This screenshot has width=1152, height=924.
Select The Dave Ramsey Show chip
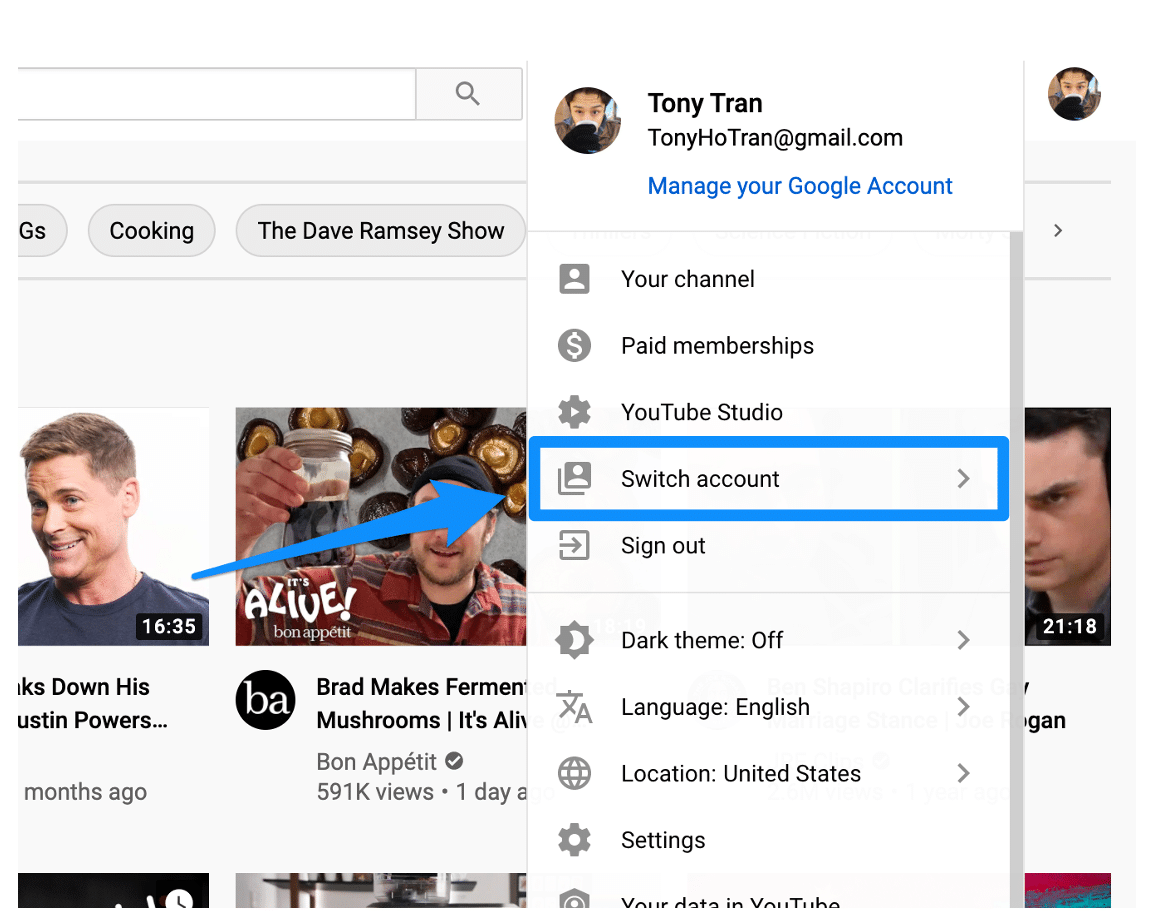381,231
